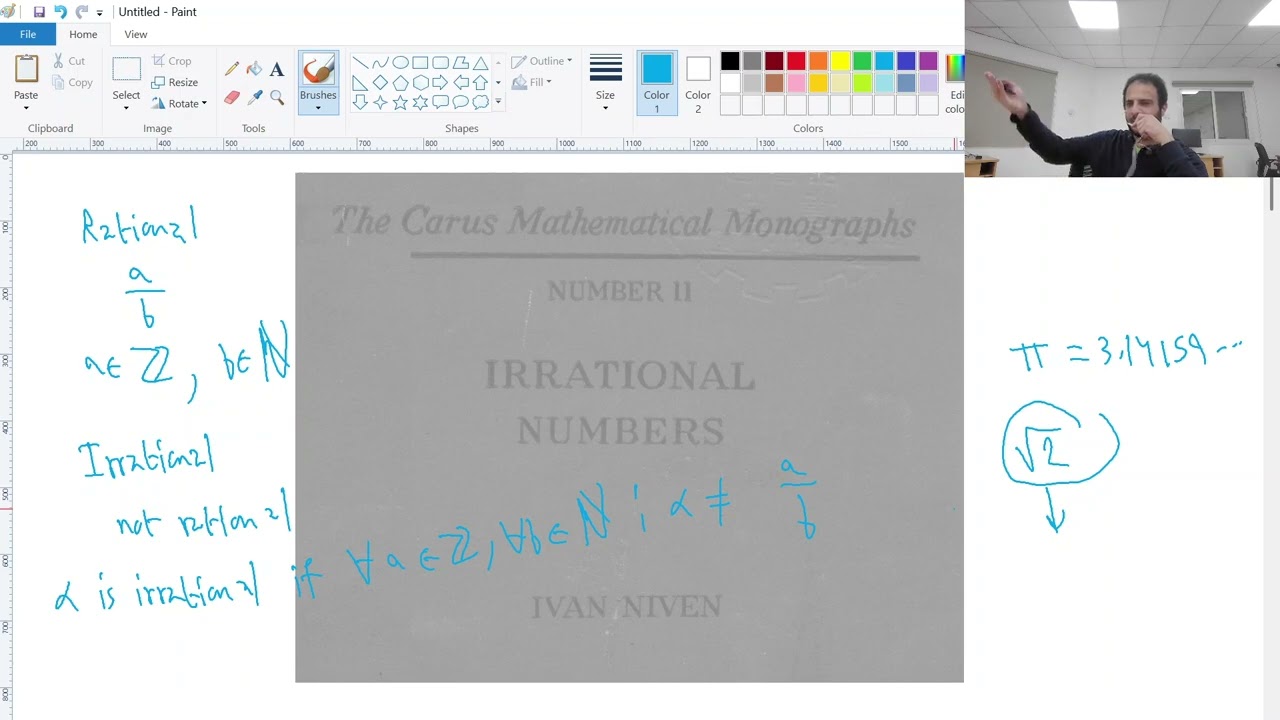Open the File menu
The height and width of the screenshot is (720, 1280).
tap(28, 34)
